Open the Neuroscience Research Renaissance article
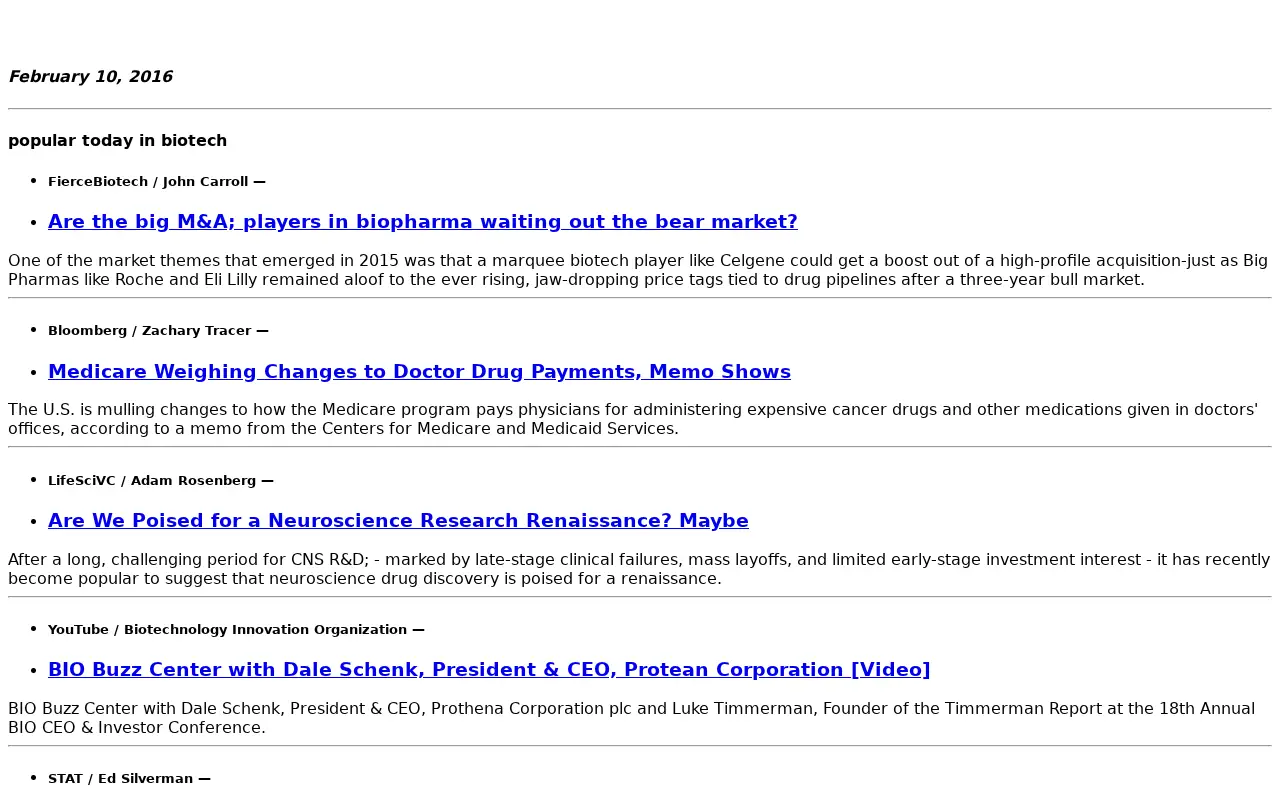Image resolution: width=1280 pixels, height=800 pixels. (398, 521)
